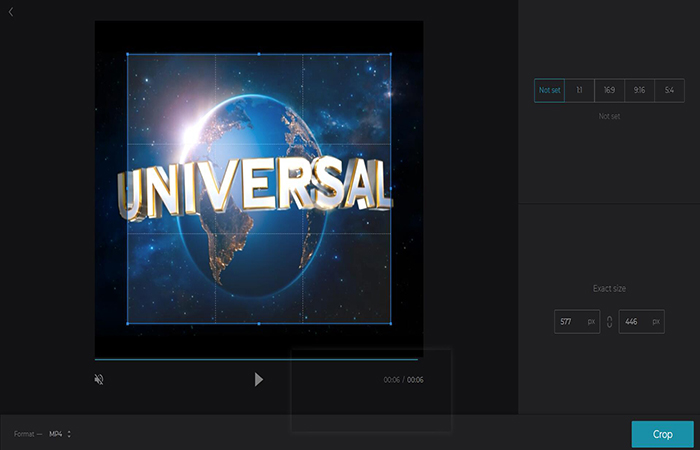Unmute the video with the speaker icon
This screenshot has height=450, width=700.
click(99, 379)
